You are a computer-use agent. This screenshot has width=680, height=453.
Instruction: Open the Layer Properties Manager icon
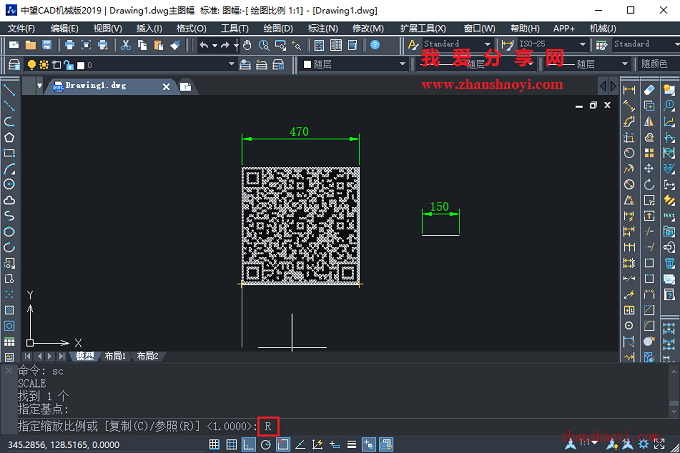pyautogui.click(x=14, y=65)
